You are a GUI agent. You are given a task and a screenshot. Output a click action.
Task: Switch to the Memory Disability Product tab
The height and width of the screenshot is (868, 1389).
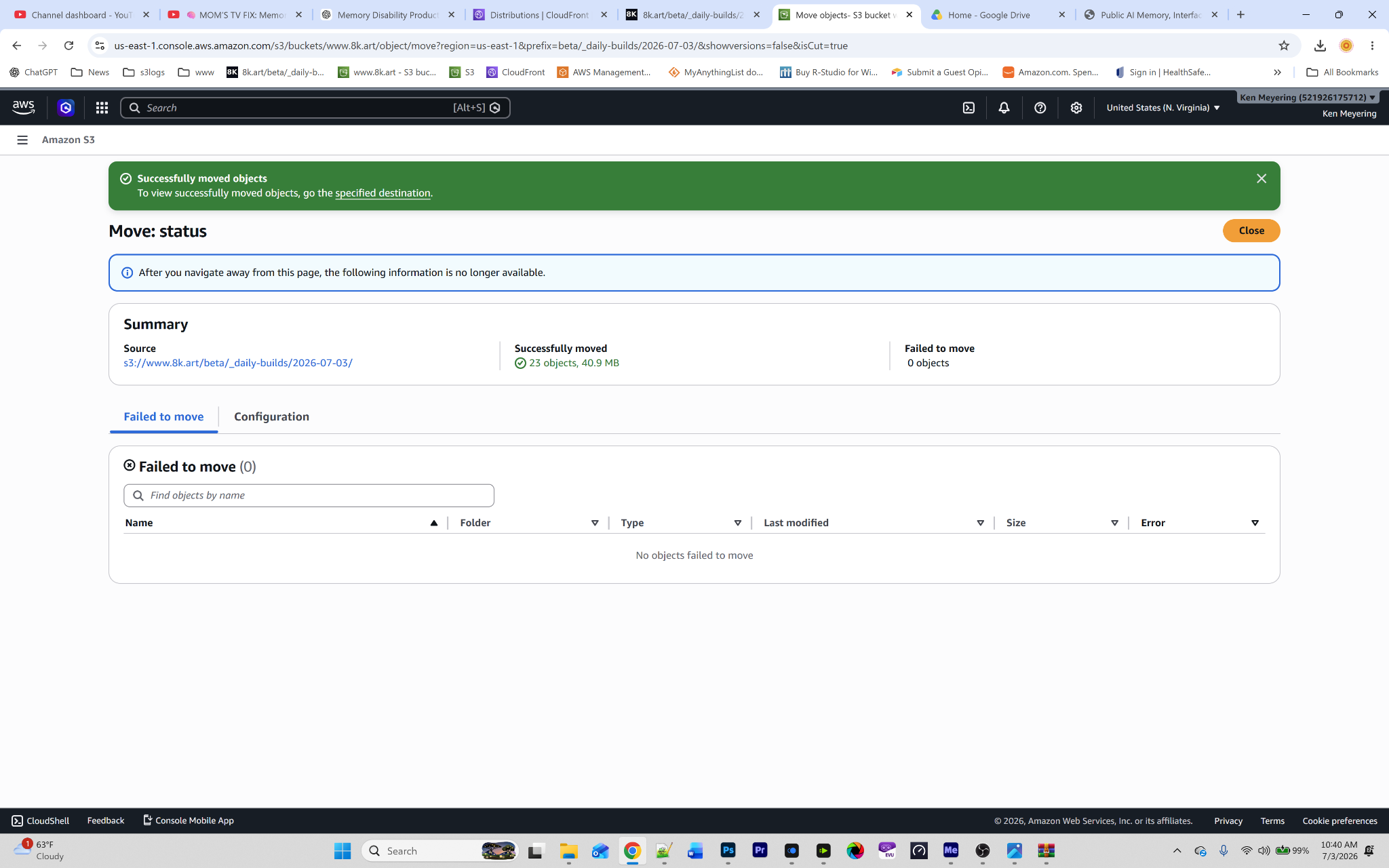pyautogui.click(x=387, y=14)
